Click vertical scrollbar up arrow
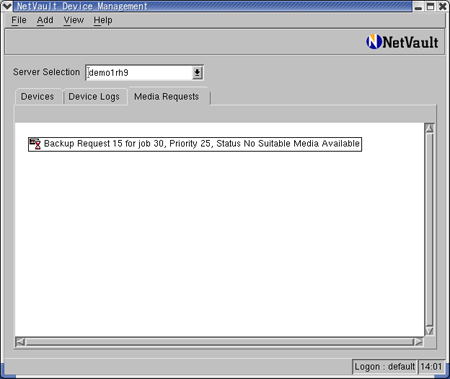This screenshot has height=379, width=450. (429, 128)
